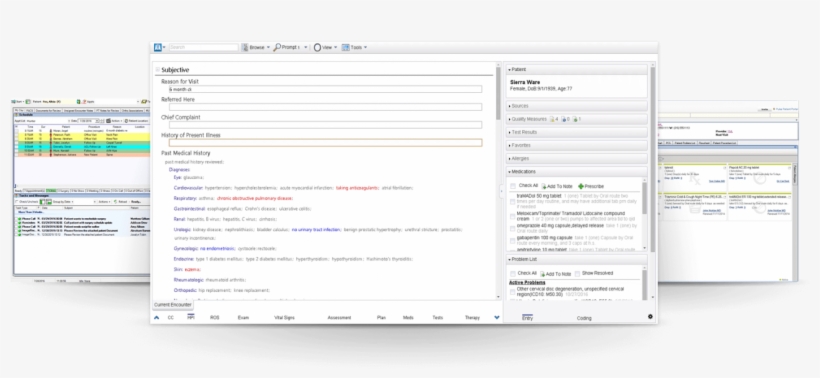The image size is (820, 378).
Task: Expand the Sources panel
Action: click(x=576, y=106)
